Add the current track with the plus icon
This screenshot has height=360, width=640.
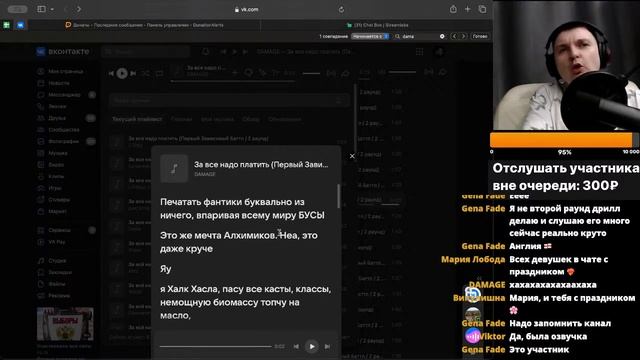[235, 73]
